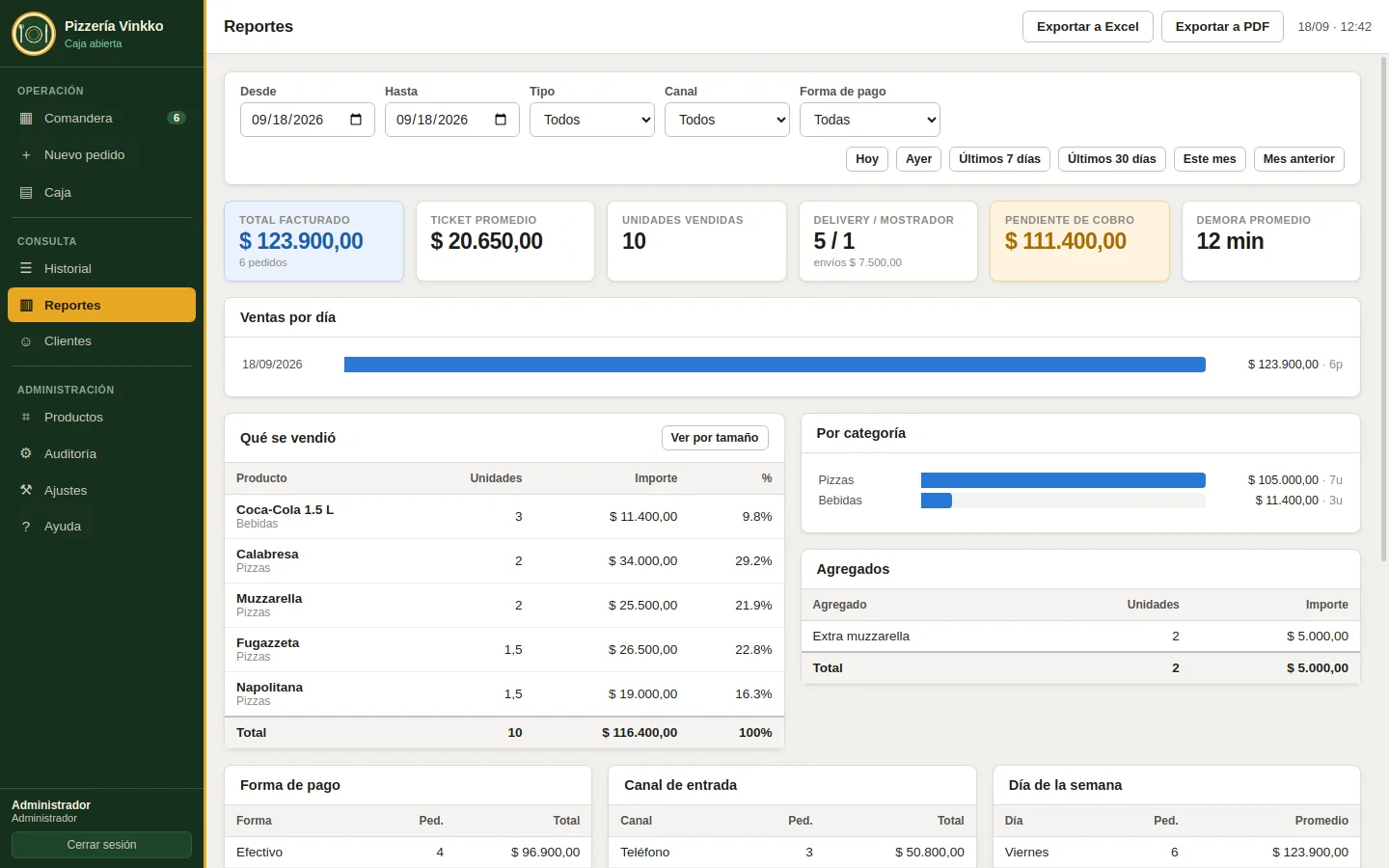This screenshot has height=868, width=1389.
Task: Click the Historial list icon
Action: click(x=26, y=269)
